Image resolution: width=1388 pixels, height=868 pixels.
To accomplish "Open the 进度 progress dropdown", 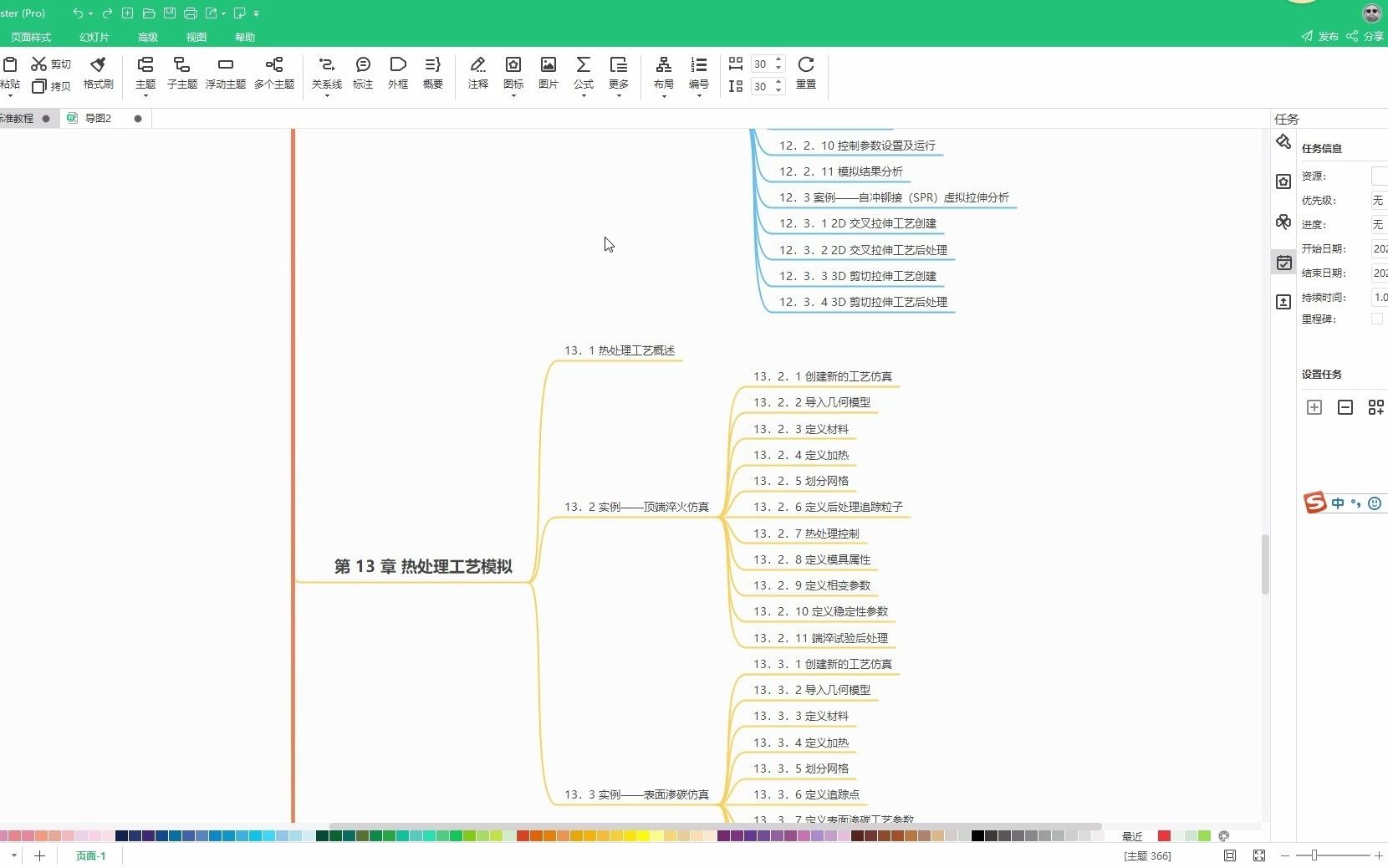I will pos(1380,224).
